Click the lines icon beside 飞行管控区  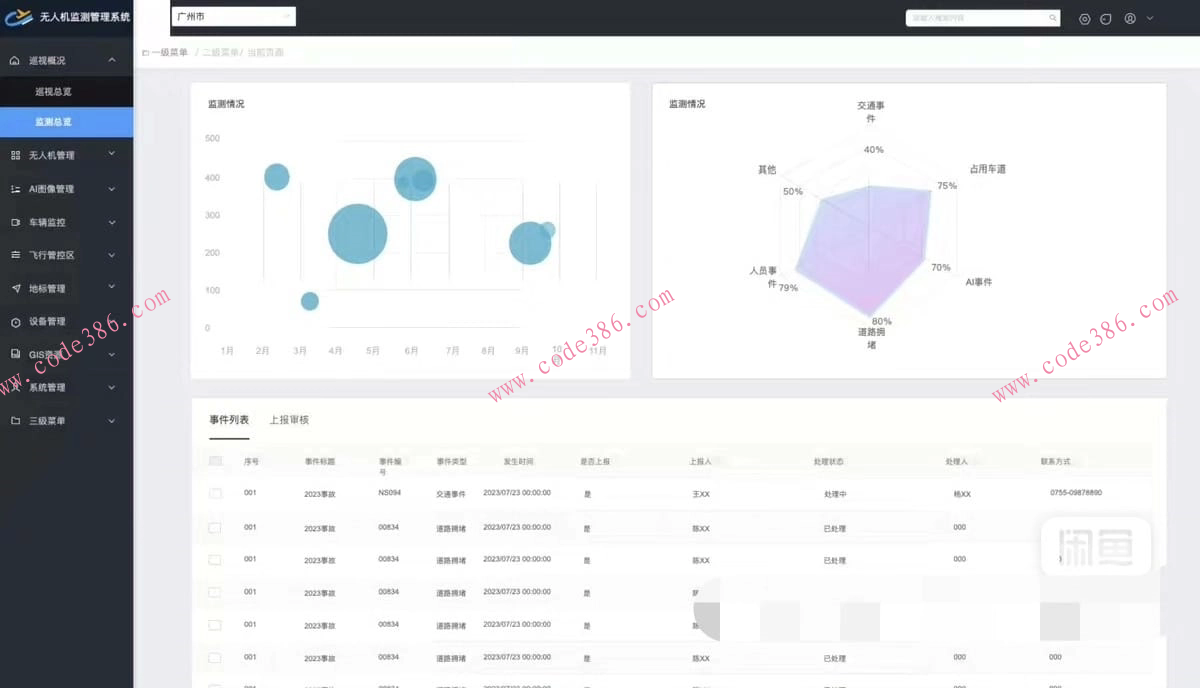(x=15, y=255)
